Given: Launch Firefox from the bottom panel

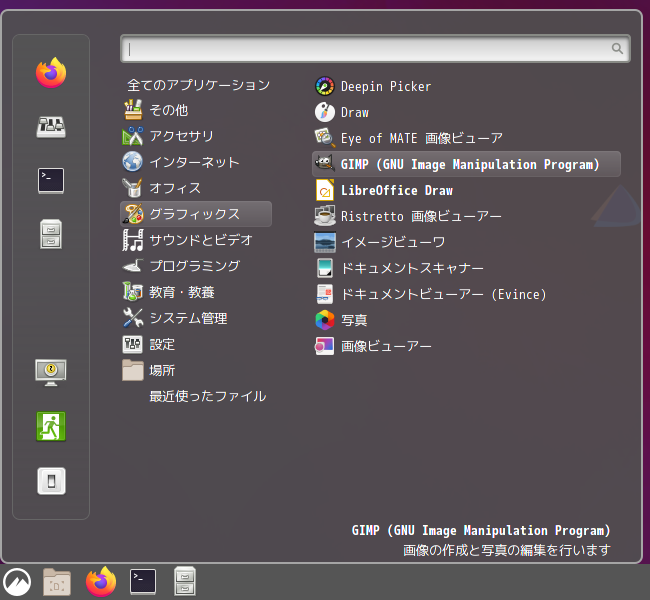Looking at the screenshot, I should click(x=101, y=582).
